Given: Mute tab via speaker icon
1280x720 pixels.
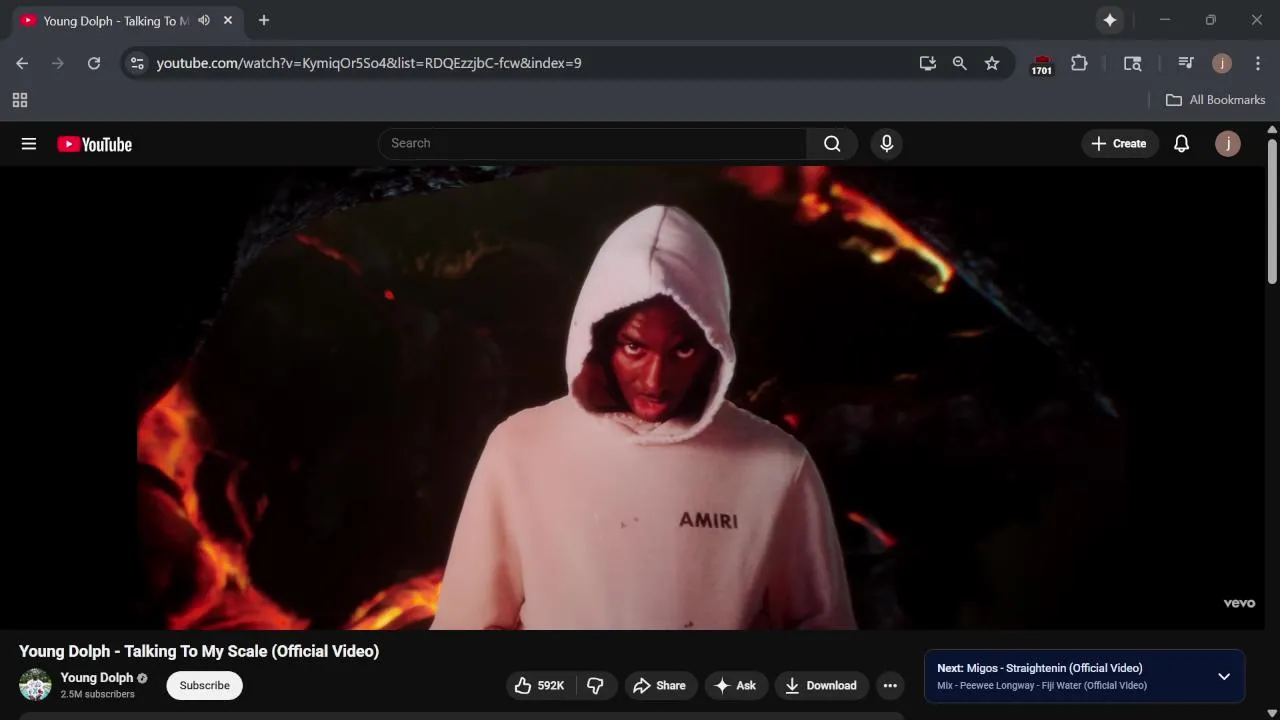Looking at the screenshot, I should click(204, 20).
